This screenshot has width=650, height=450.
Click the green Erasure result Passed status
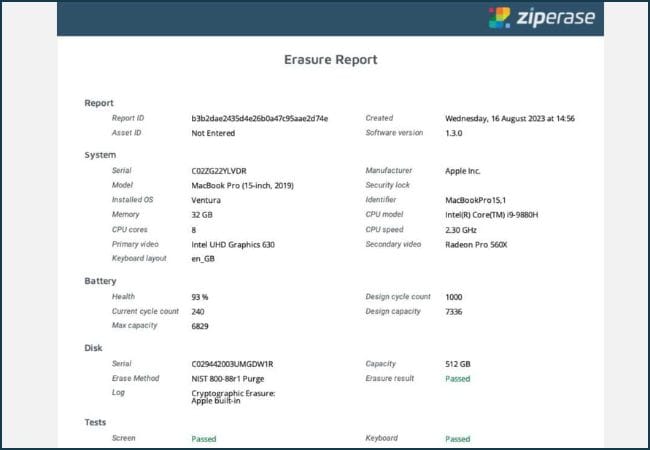(x=457, y=379)
